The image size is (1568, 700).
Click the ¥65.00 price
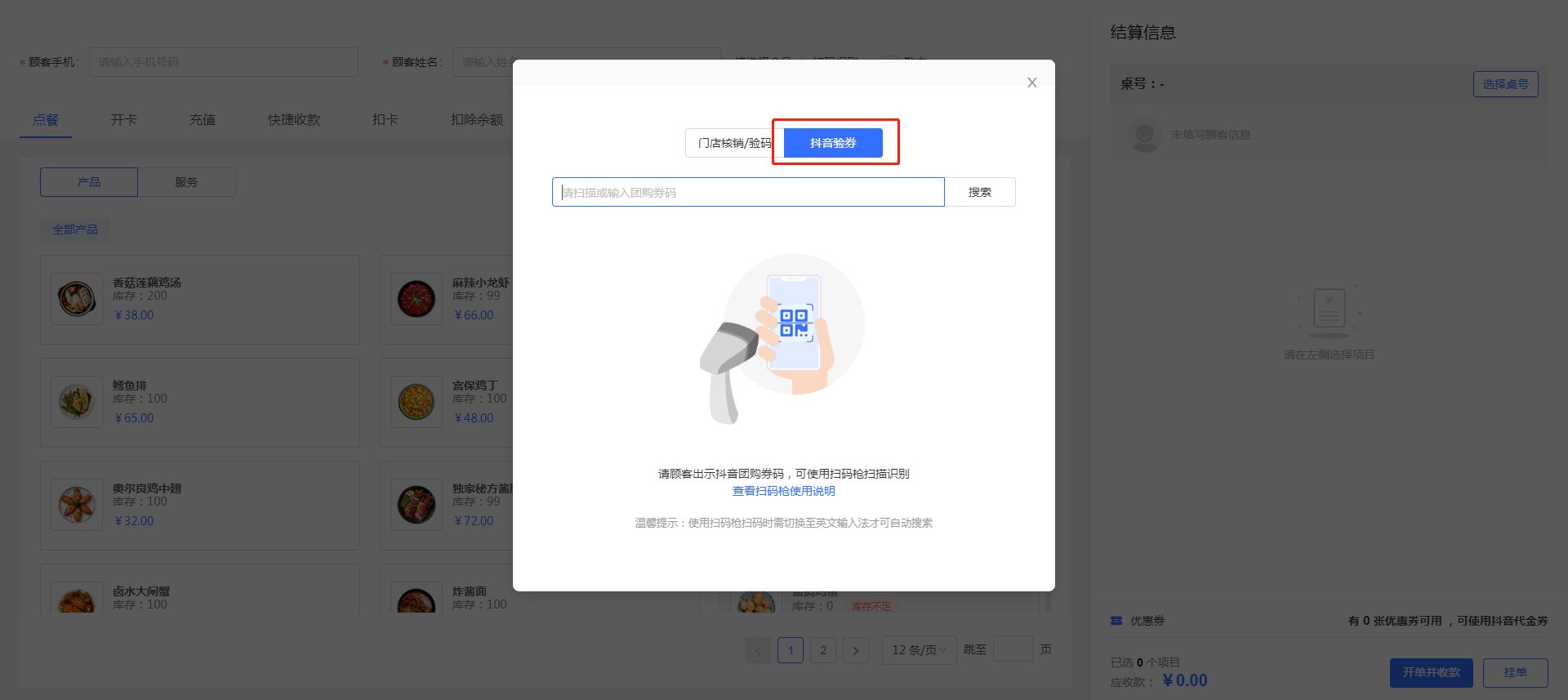(x=134, y=418)
